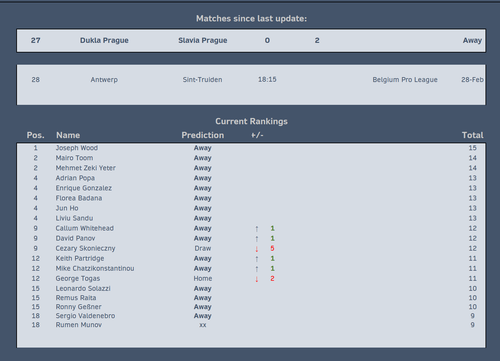Click the Belgium Pro League label
The width and height of the screenshot is (500, 361).
405,80
